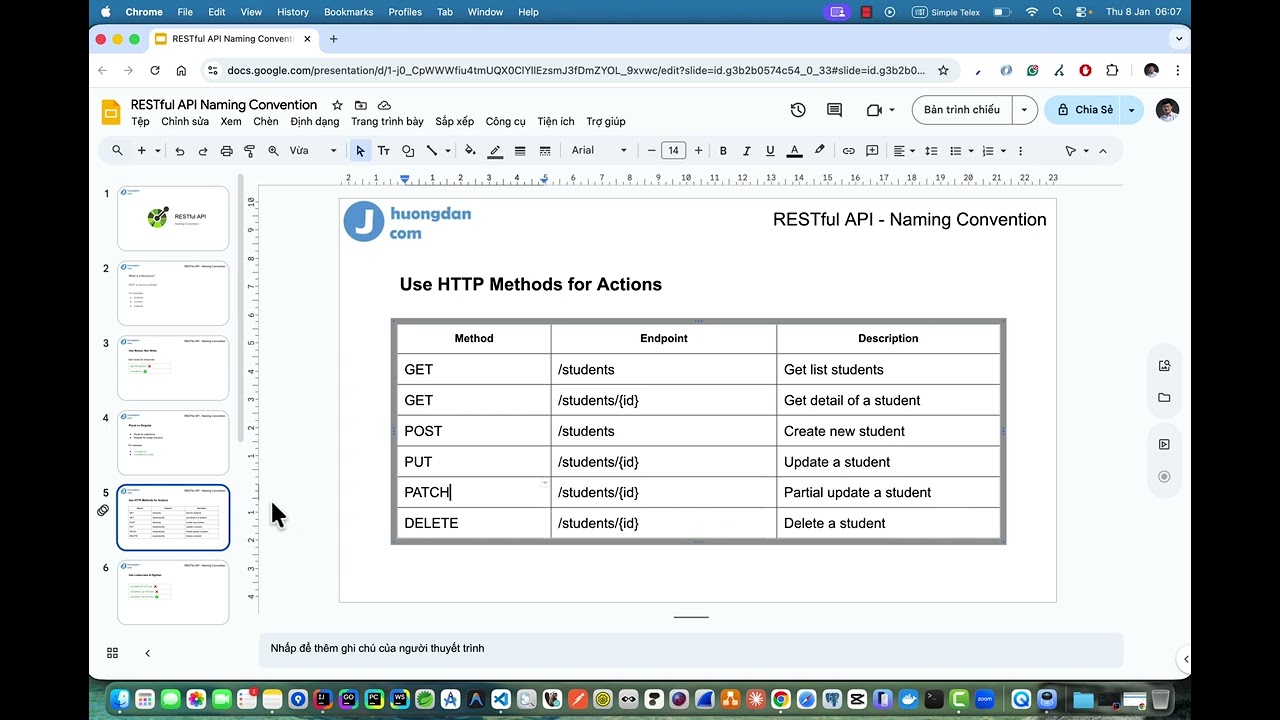Image resolution: width=1280 pixels, height=720 pixels.
Task: Pick the border color pencil
Action: pyautogui.click(x=495, y=151)
